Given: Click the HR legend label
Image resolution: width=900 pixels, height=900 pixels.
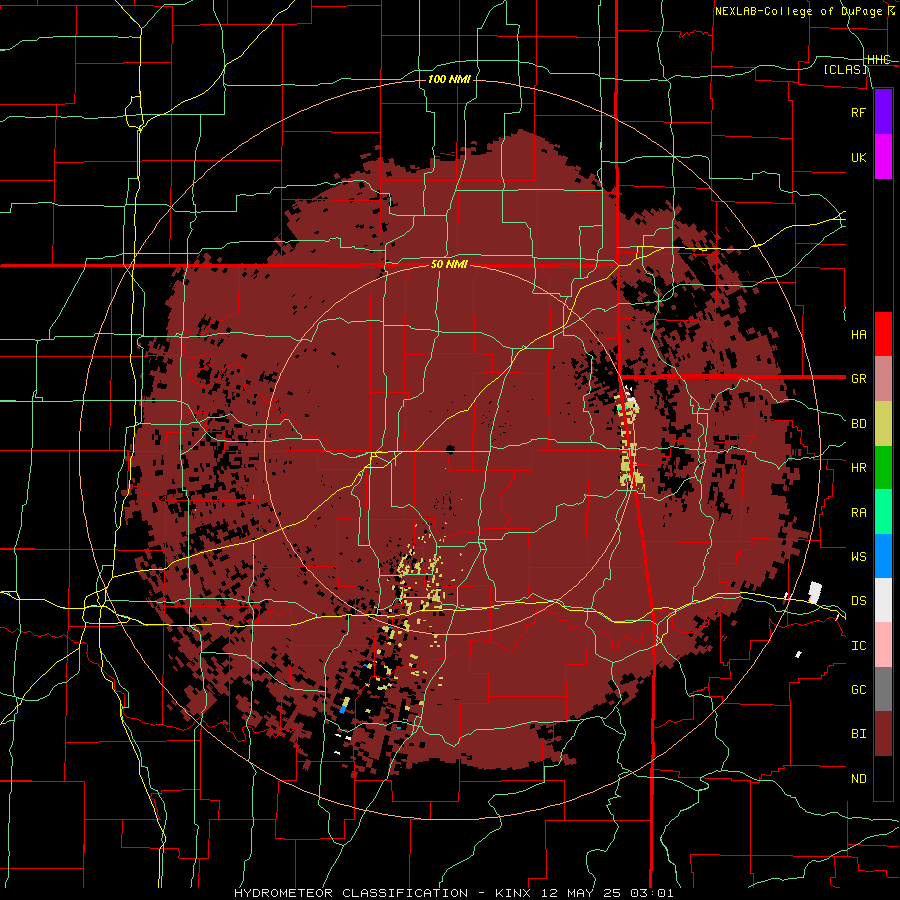Looking at the screenshot, I should coord(858,468).
